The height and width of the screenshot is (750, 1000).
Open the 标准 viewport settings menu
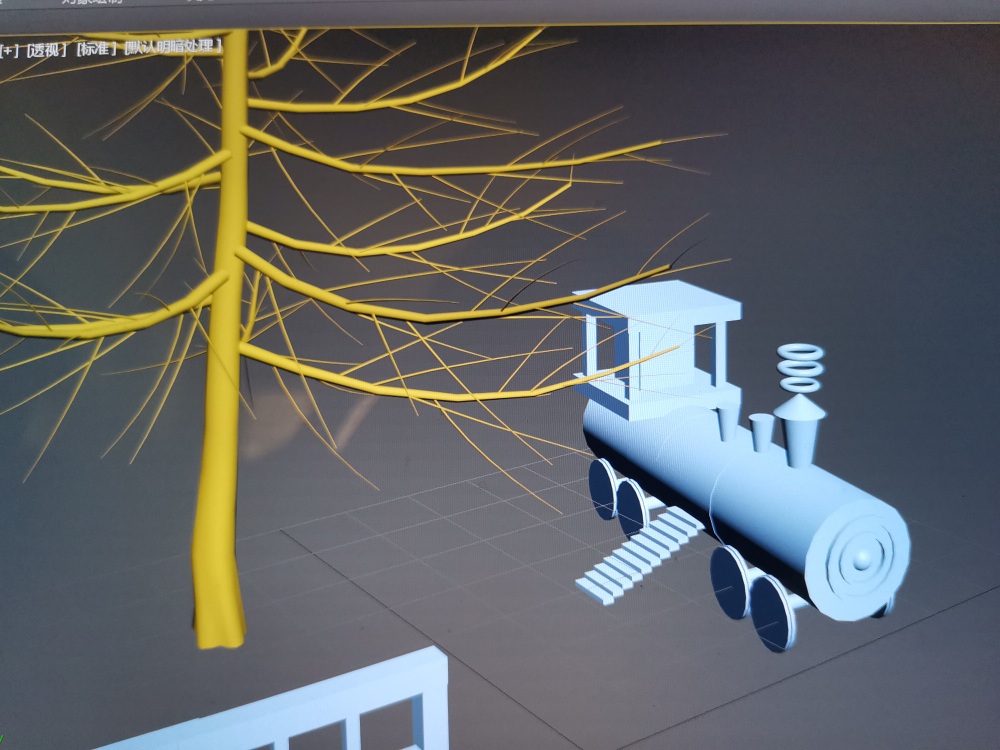[95, 49]
